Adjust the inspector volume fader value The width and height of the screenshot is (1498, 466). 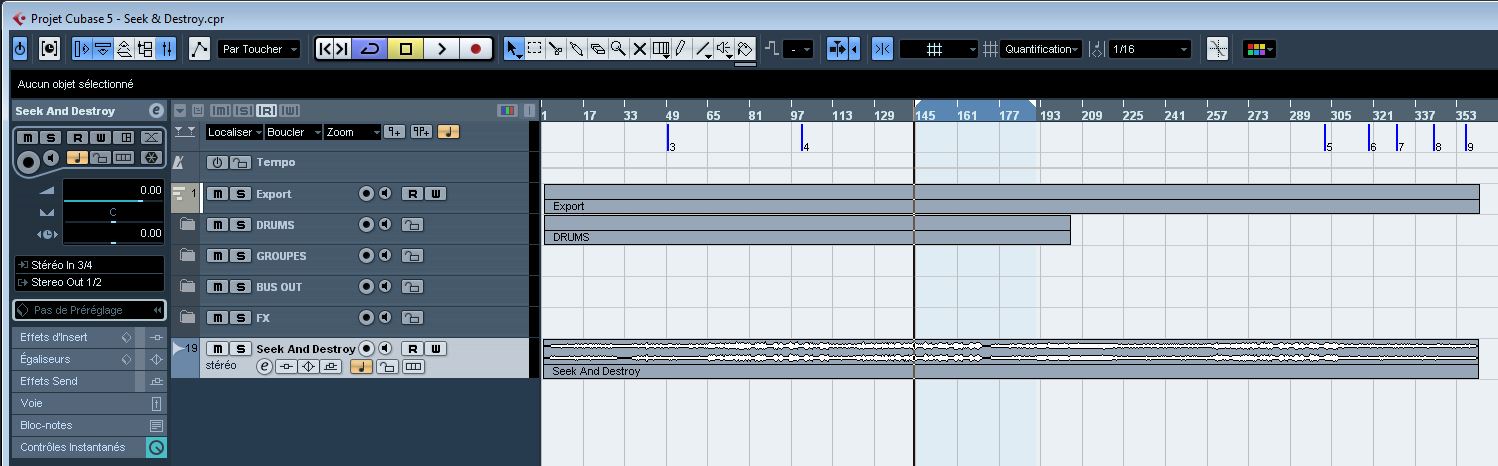(113, 190)
